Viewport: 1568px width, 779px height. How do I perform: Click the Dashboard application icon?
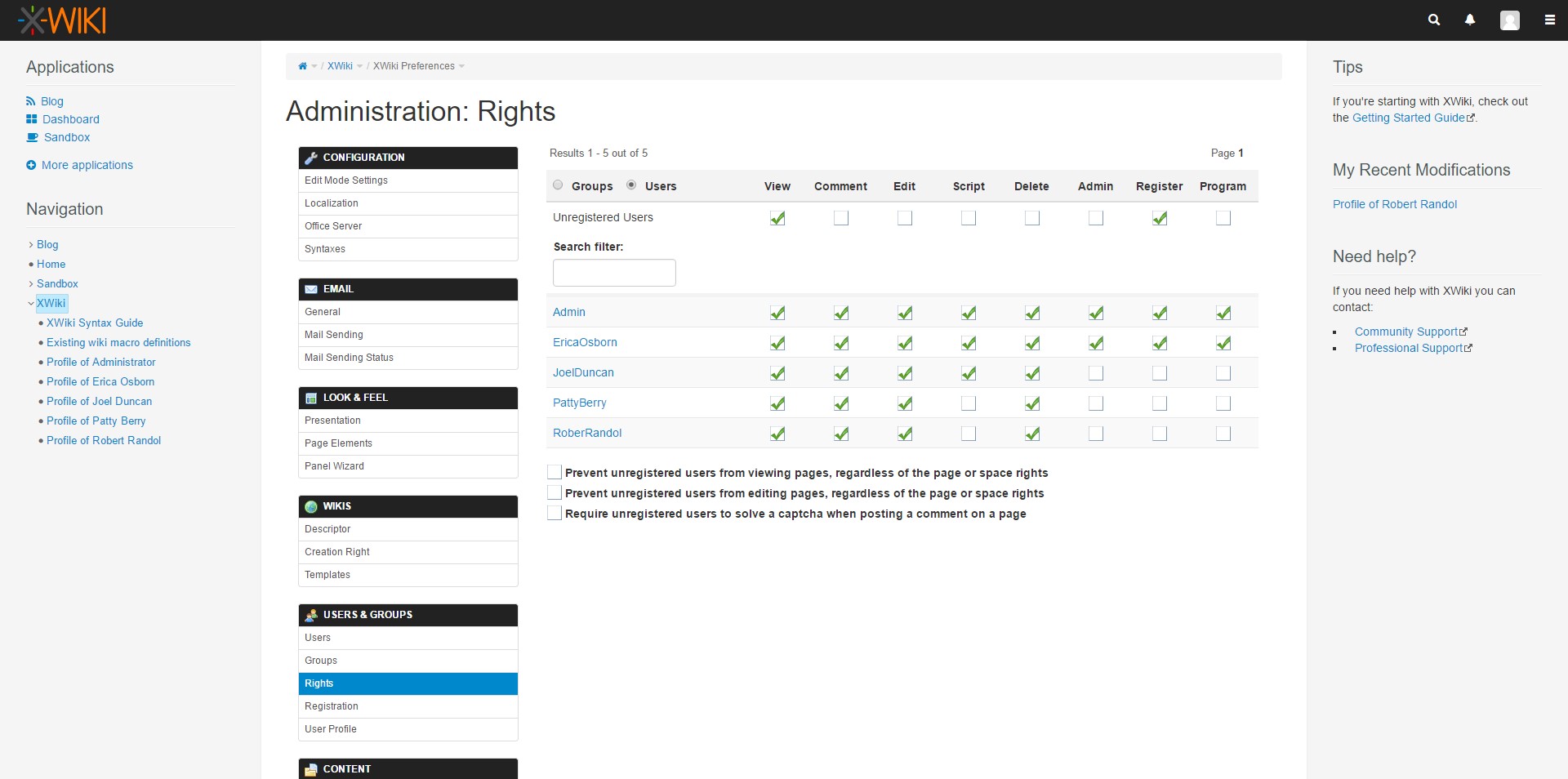[x=32, y=119]
